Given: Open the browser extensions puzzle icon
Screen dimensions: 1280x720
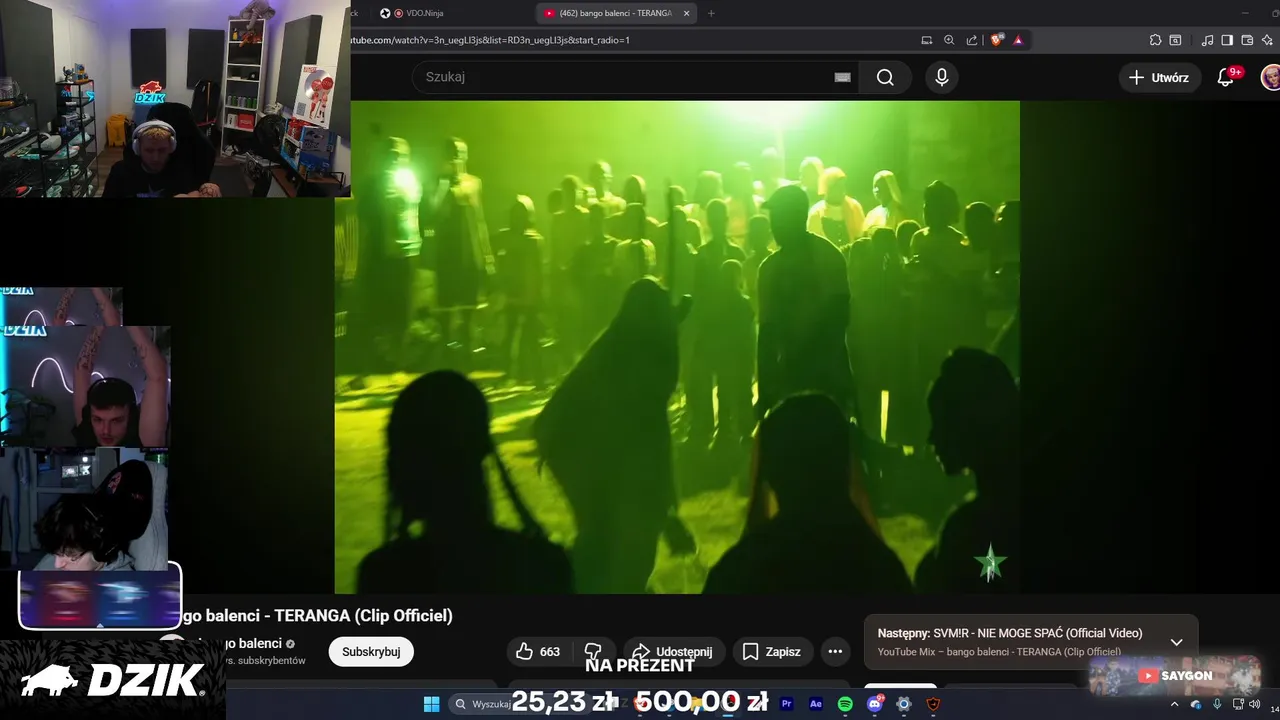Looking at the screenshot, I should 1155,40.
